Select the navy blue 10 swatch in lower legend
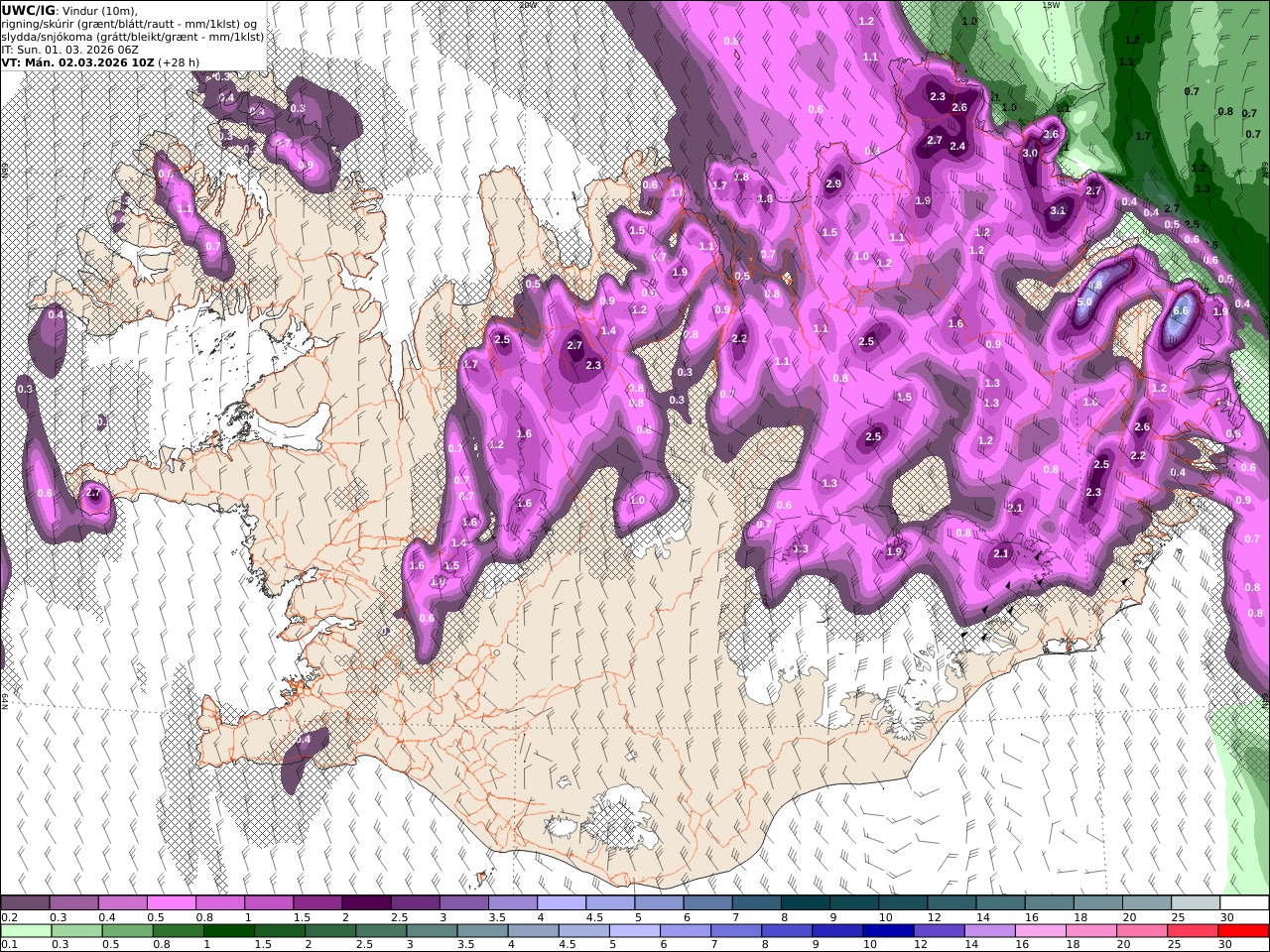The height and width of the screenshot is (952, 1270). (887, 930)
